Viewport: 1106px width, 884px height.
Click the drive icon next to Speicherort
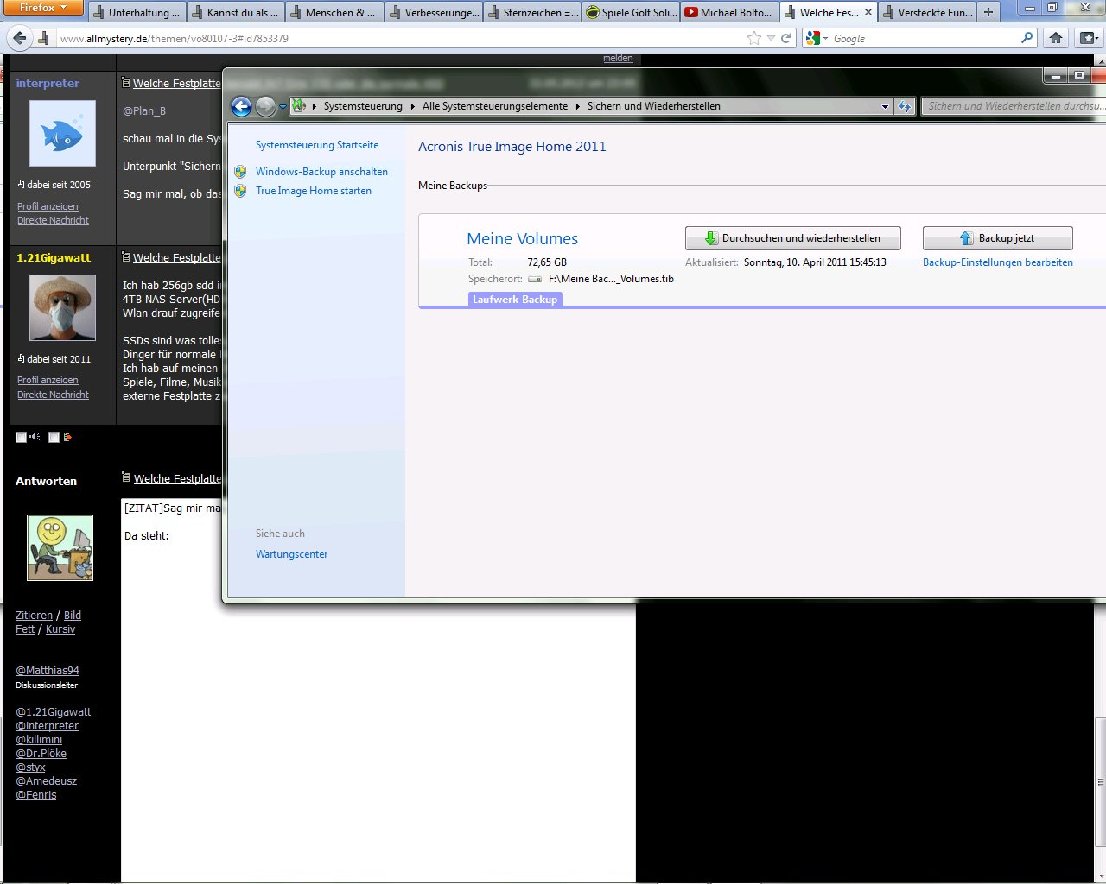535,279
